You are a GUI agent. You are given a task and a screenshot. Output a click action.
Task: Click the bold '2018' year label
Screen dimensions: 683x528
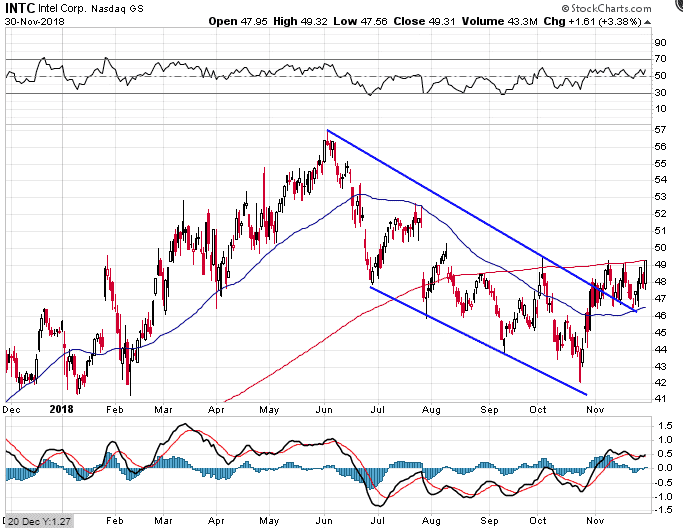61,409
